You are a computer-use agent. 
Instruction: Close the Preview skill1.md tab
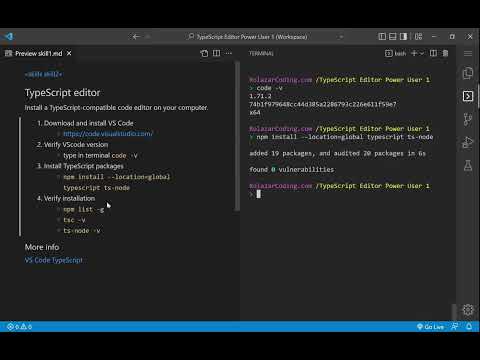click(x=69, y=53)
